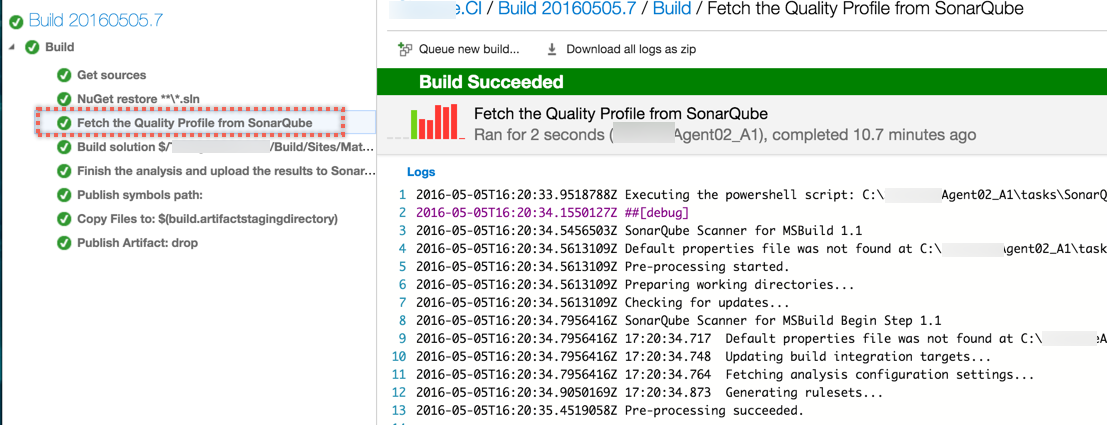This screenshot has width=1107, height=425.
Task: Click the Build Succeeded status banner
Action: tap(742, 82)
